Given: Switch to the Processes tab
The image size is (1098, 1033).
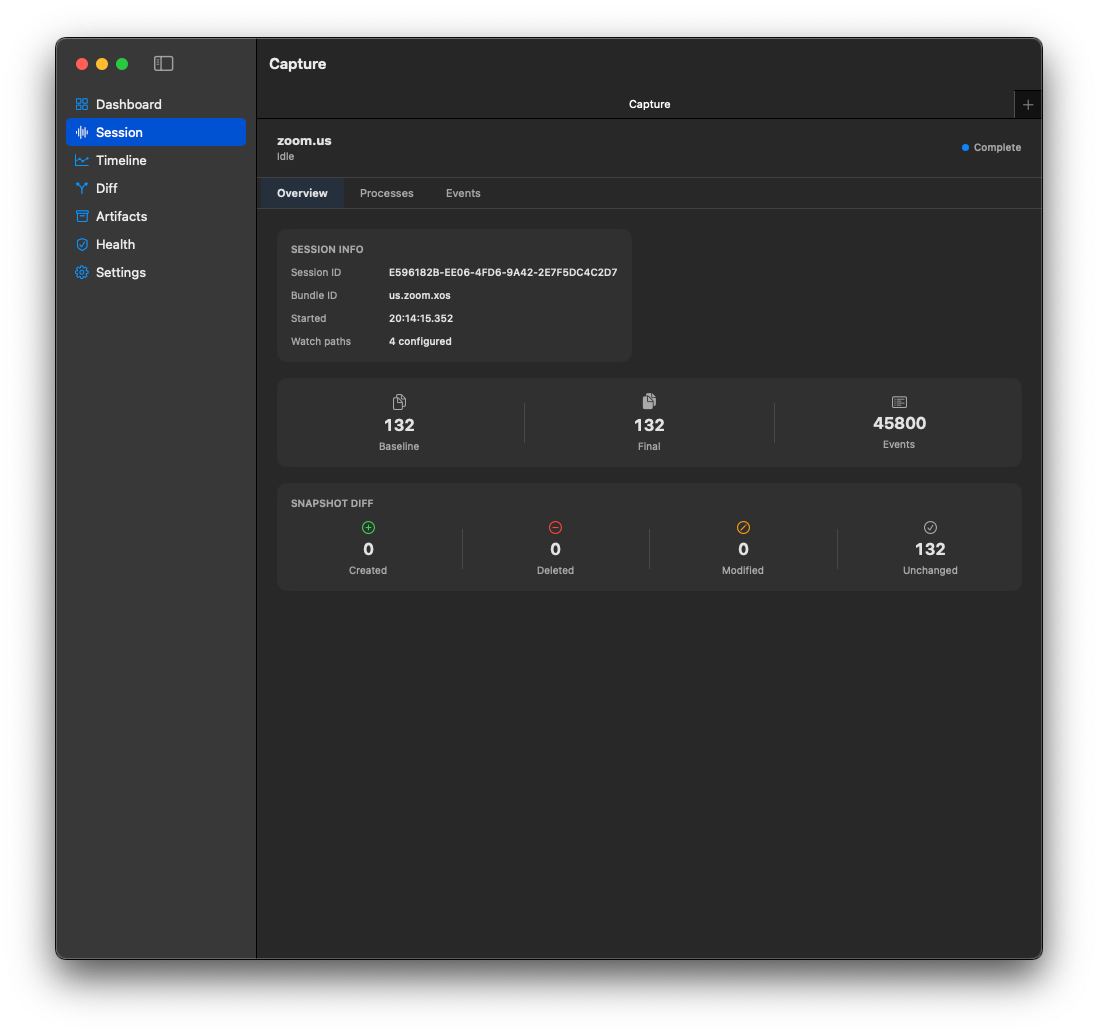Looking at the screenshot, I should [386, 193].
